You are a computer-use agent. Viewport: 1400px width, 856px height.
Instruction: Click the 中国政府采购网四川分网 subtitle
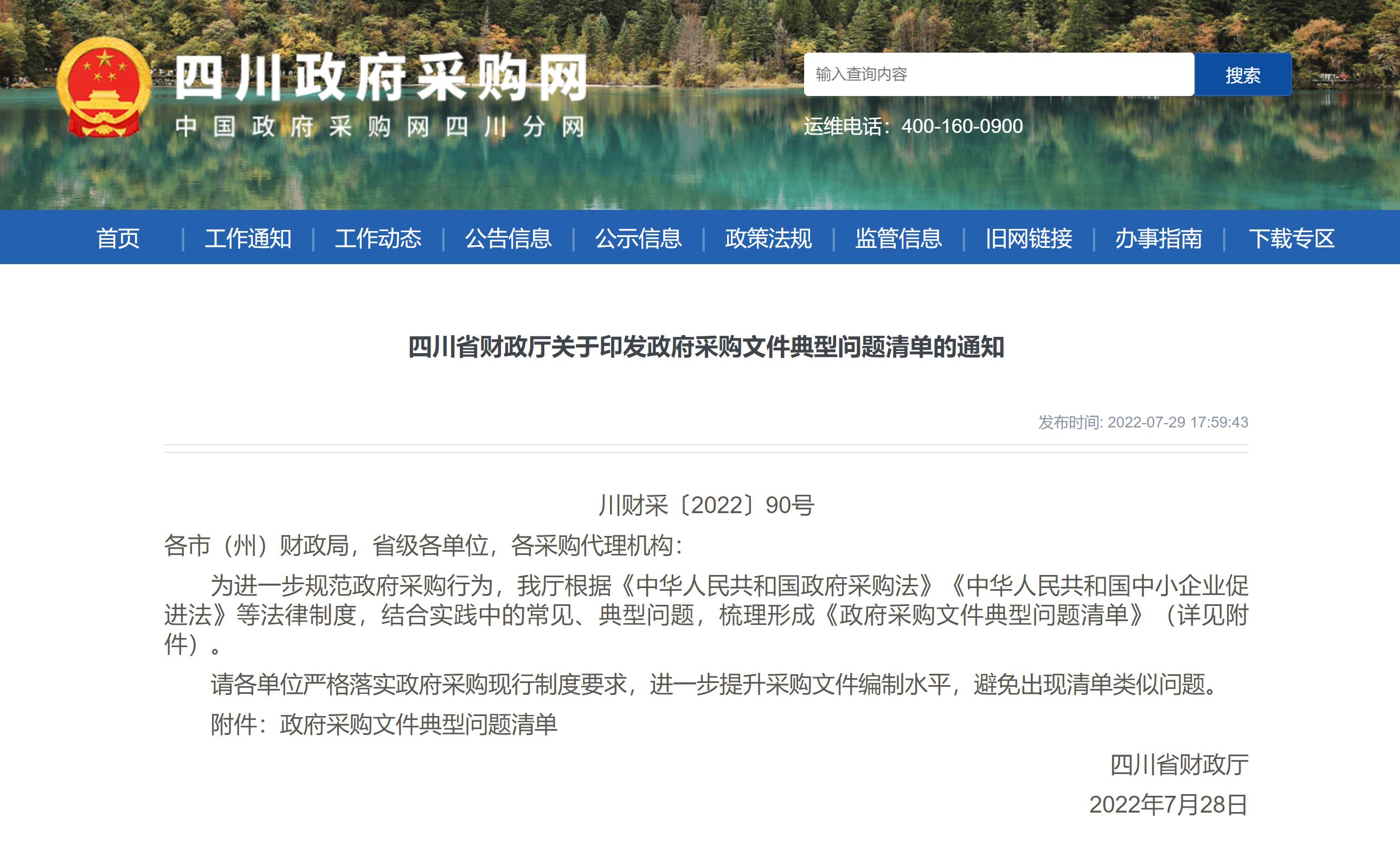coord(380,126)
